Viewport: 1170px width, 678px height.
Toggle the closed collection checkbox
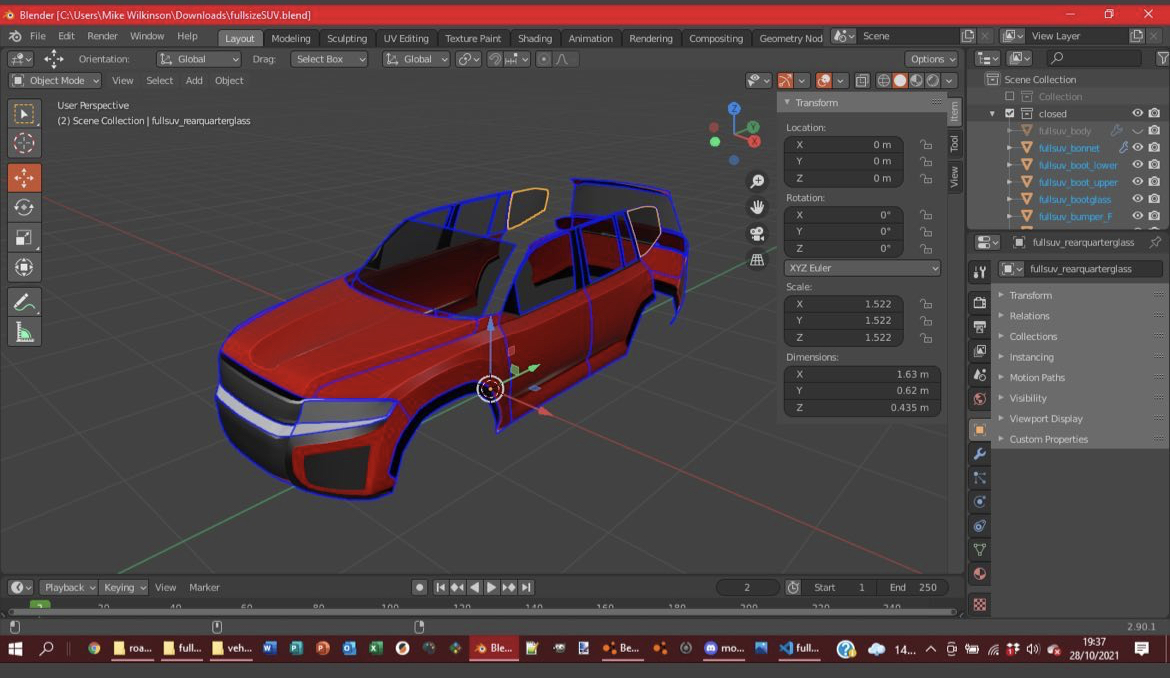tap(1010, 113)
